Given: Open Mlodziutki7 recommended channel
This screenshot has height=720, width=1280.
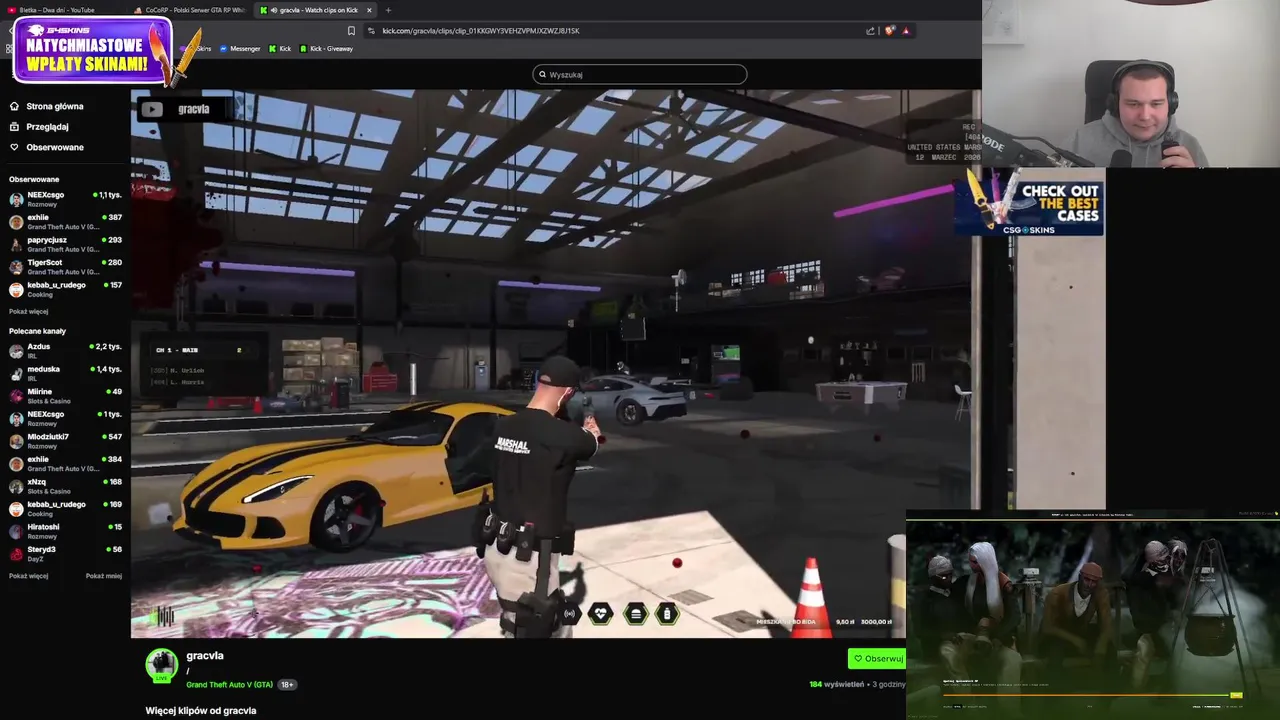Looking at the screenshot, I should click(65, 441).
